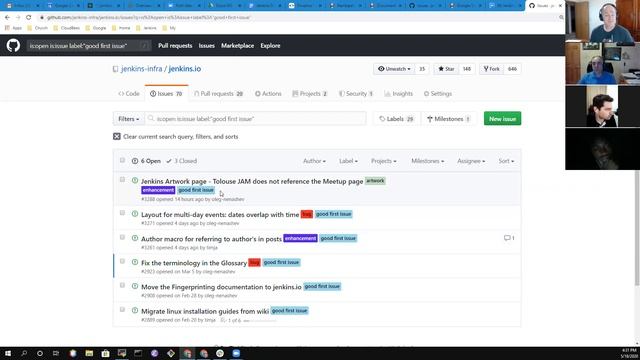Open File Explorer from the taskbar
Viewport: 640px width, 360px height.
[89, 353]
